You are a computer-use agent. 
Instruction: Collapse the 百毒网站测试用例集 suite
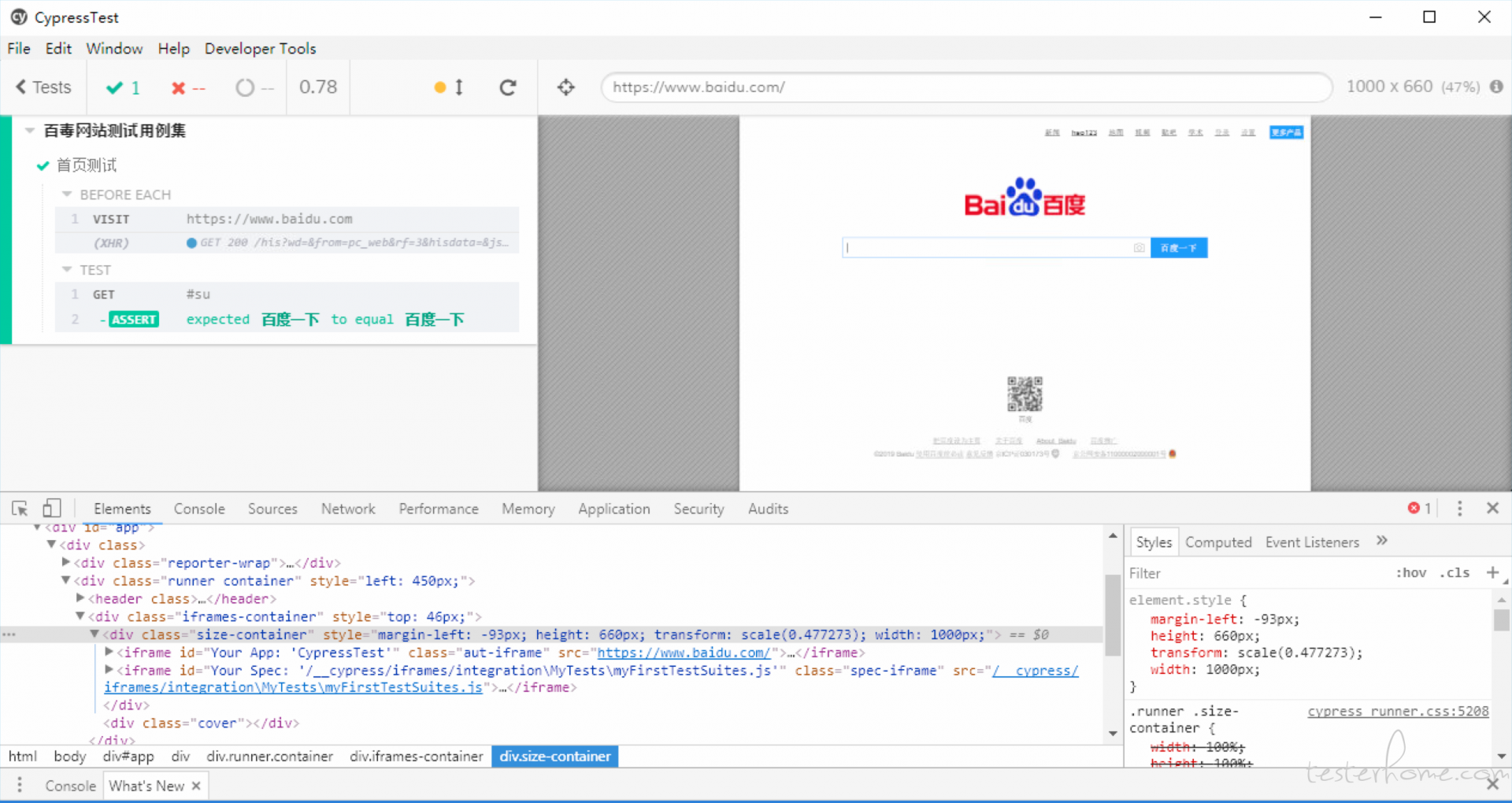click(x=30, y=131)
